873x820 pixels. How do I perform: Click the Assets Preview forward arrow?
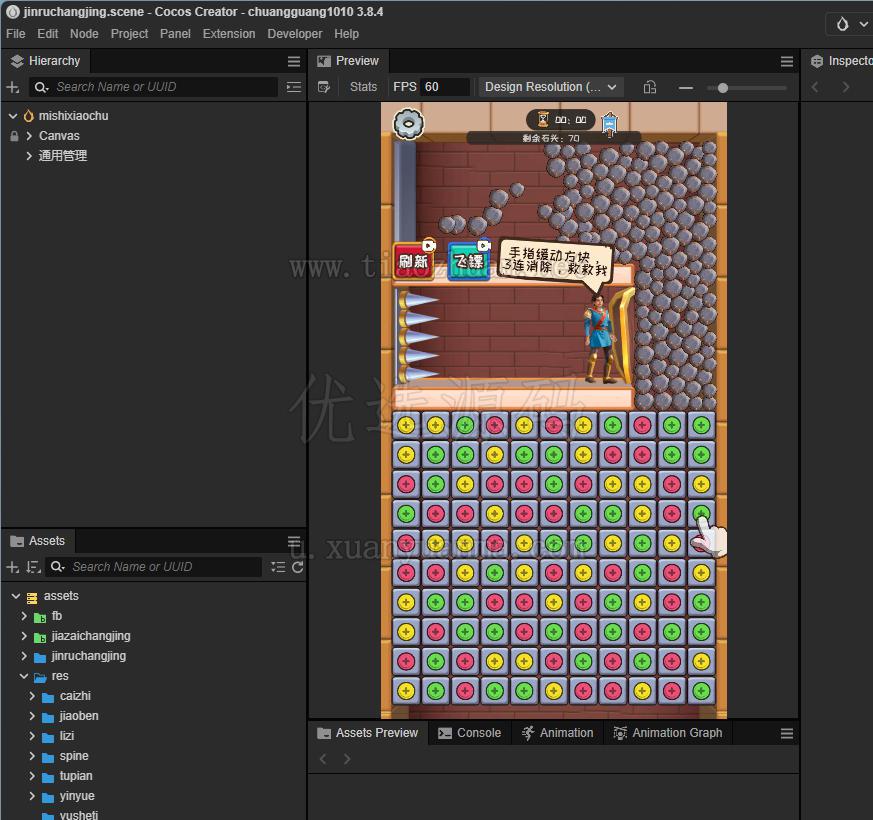pos(347,758)
